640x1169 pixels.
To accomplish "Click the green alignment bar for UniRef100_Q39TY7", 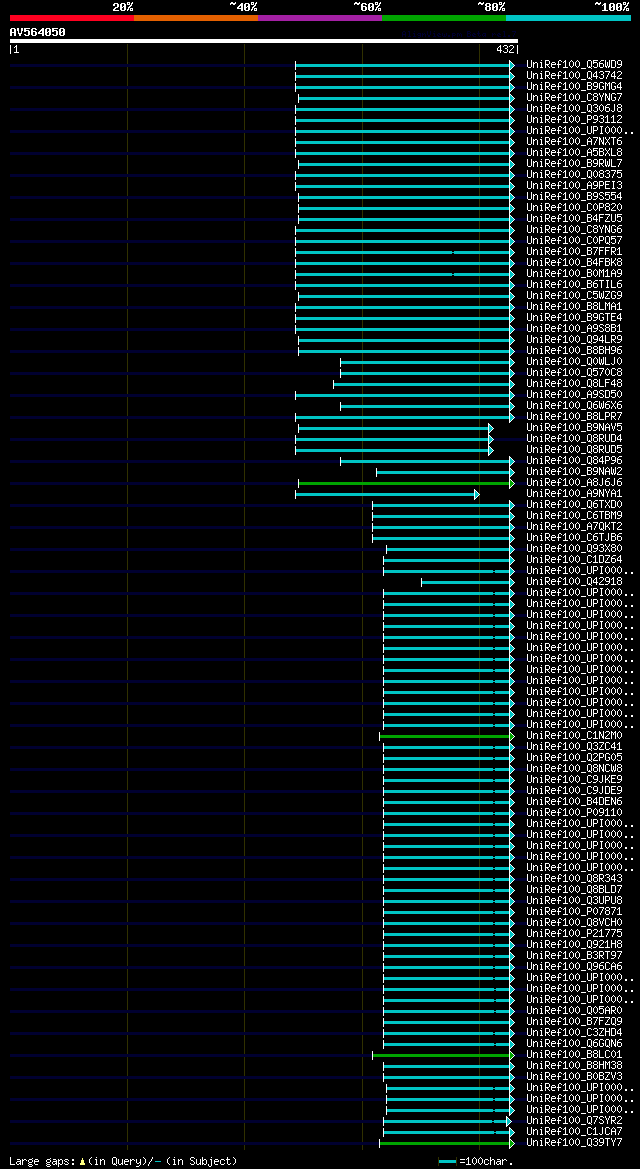I will coord(447,1143).
